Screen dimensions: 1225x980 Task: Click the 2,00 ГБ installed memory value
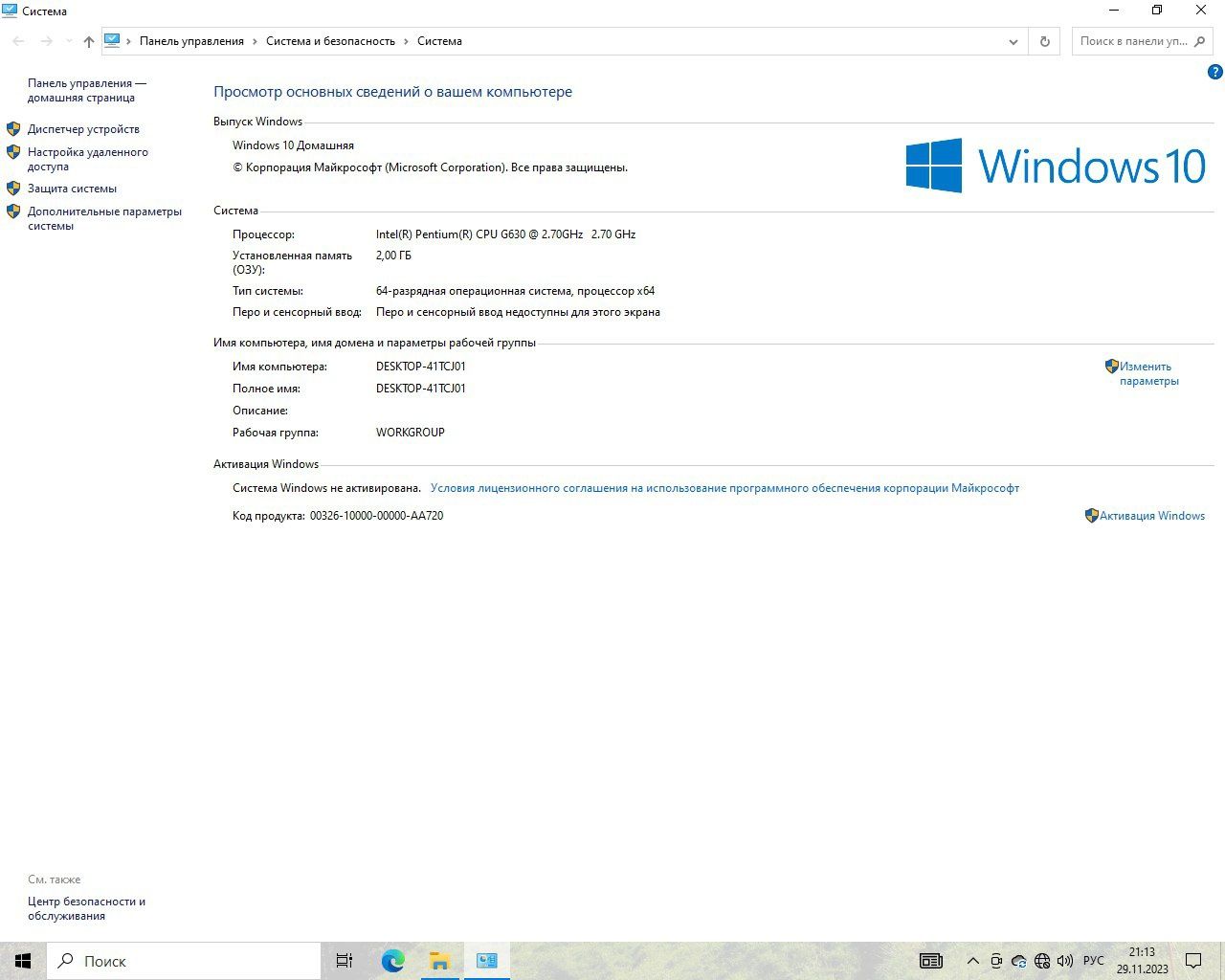[x=393, y=256]
